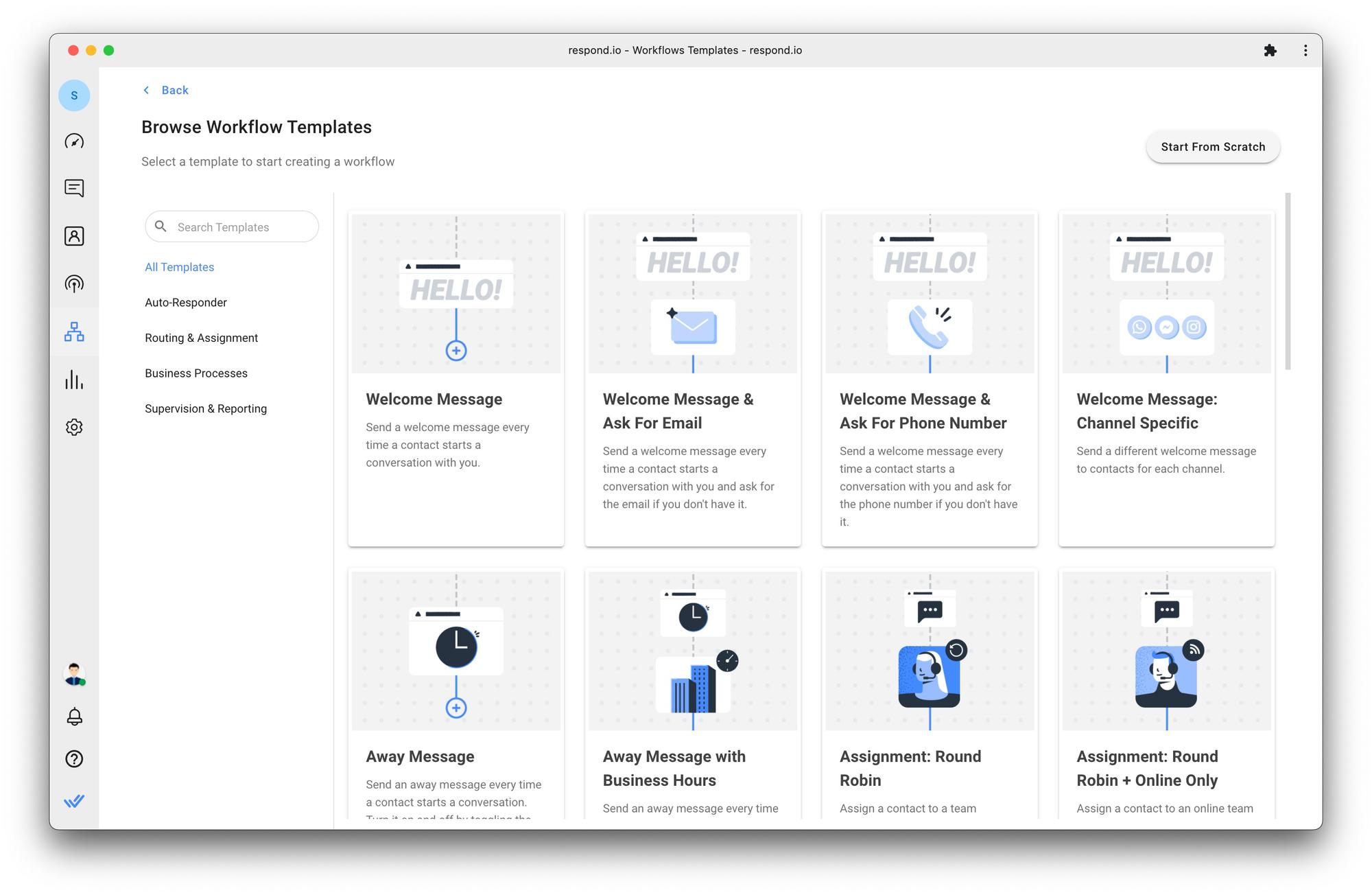Select the Routing & Assignment category
The width and height of the screenshot is (1372, 895).
pos(201,337)
